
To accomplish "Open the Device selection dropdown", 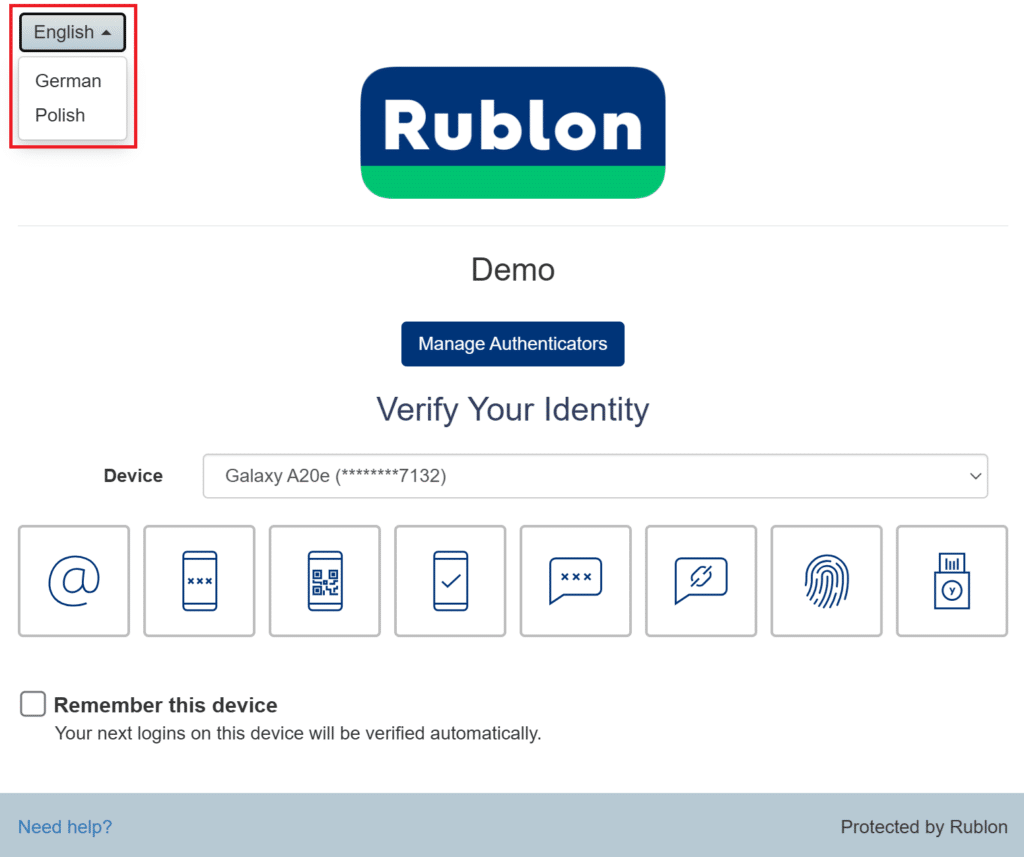I will [x=595, y=476].
